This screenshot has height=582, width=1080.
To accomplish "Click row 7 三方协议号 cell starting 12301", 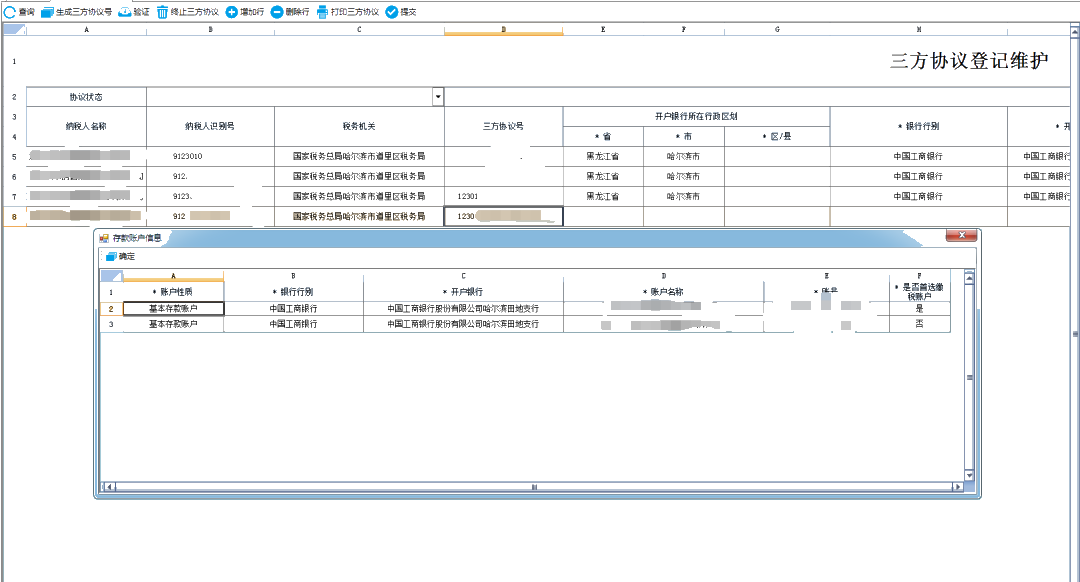I will click(503, 196).
